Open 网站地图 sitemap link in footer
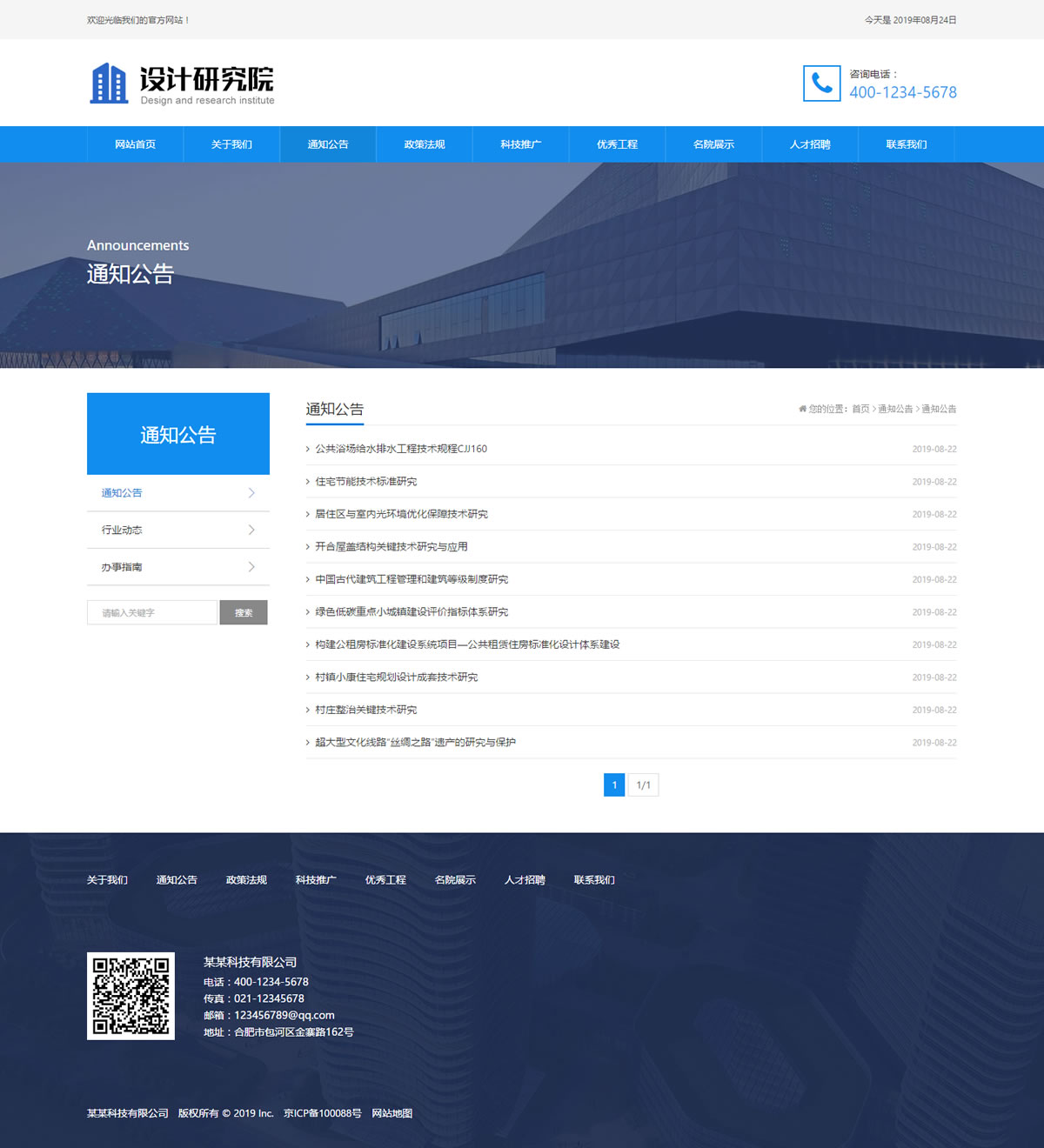 (x=392, y=1113)
